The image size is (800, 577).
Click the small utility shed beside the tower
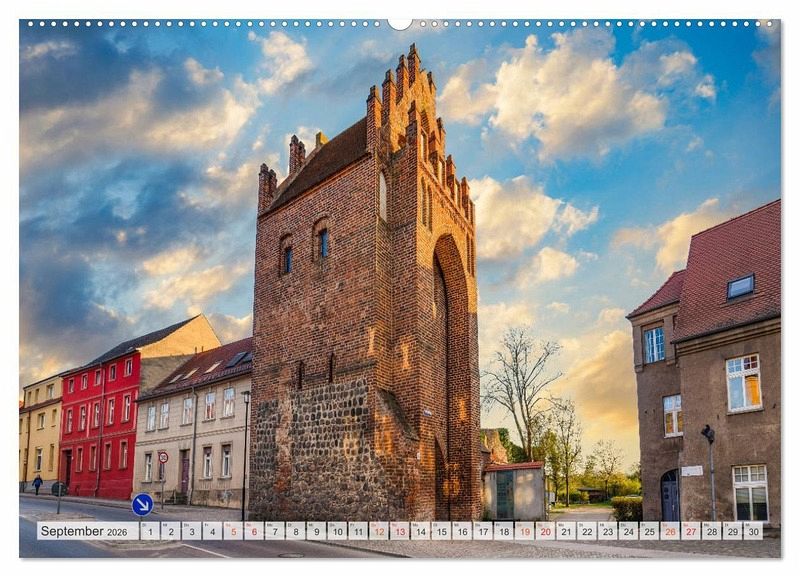pos(513,490)
